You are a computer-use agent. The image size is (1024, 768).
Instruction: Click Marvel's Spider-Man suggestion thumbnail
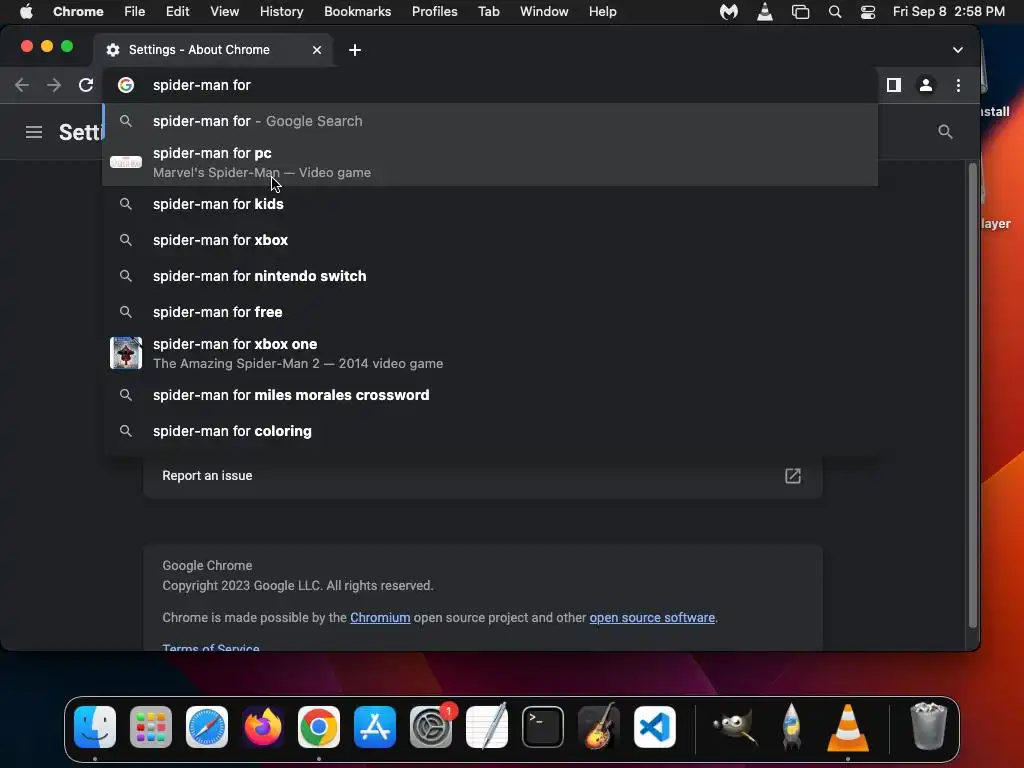click(x=126, y=162)
